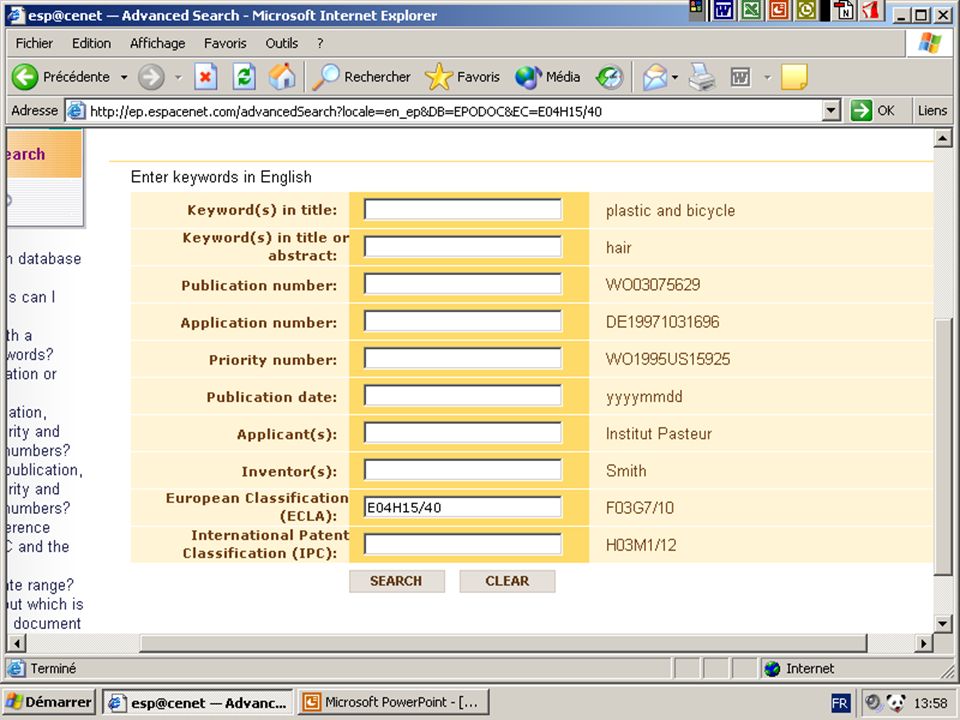The width and height of the screenshot is (960, 720).
Task: Click example text 'plastic and bicycle'
Action: (x=670, y=211)
